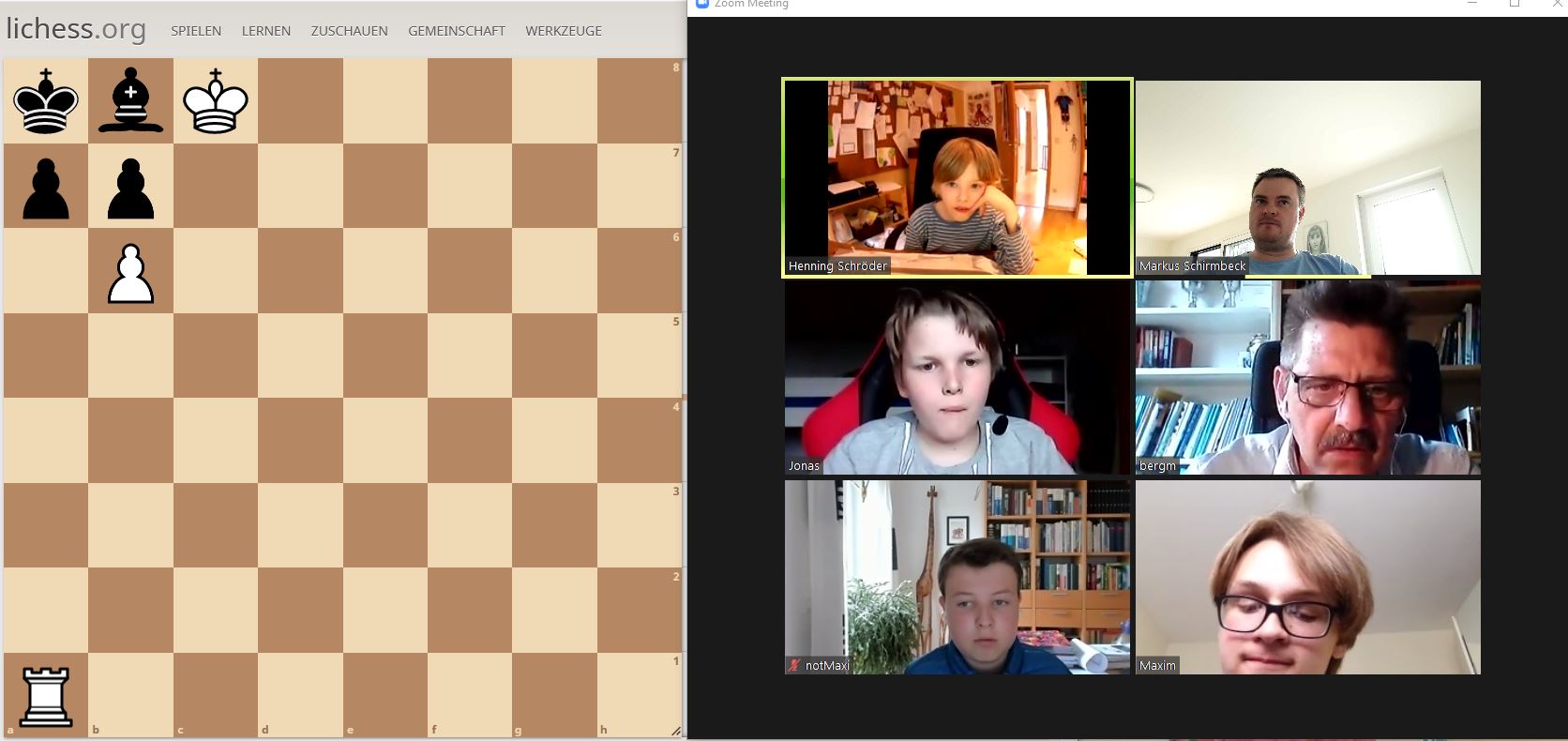Select notMaxi's video tile
This screenshot has width=1568, height=741.
tap(957, 577)
